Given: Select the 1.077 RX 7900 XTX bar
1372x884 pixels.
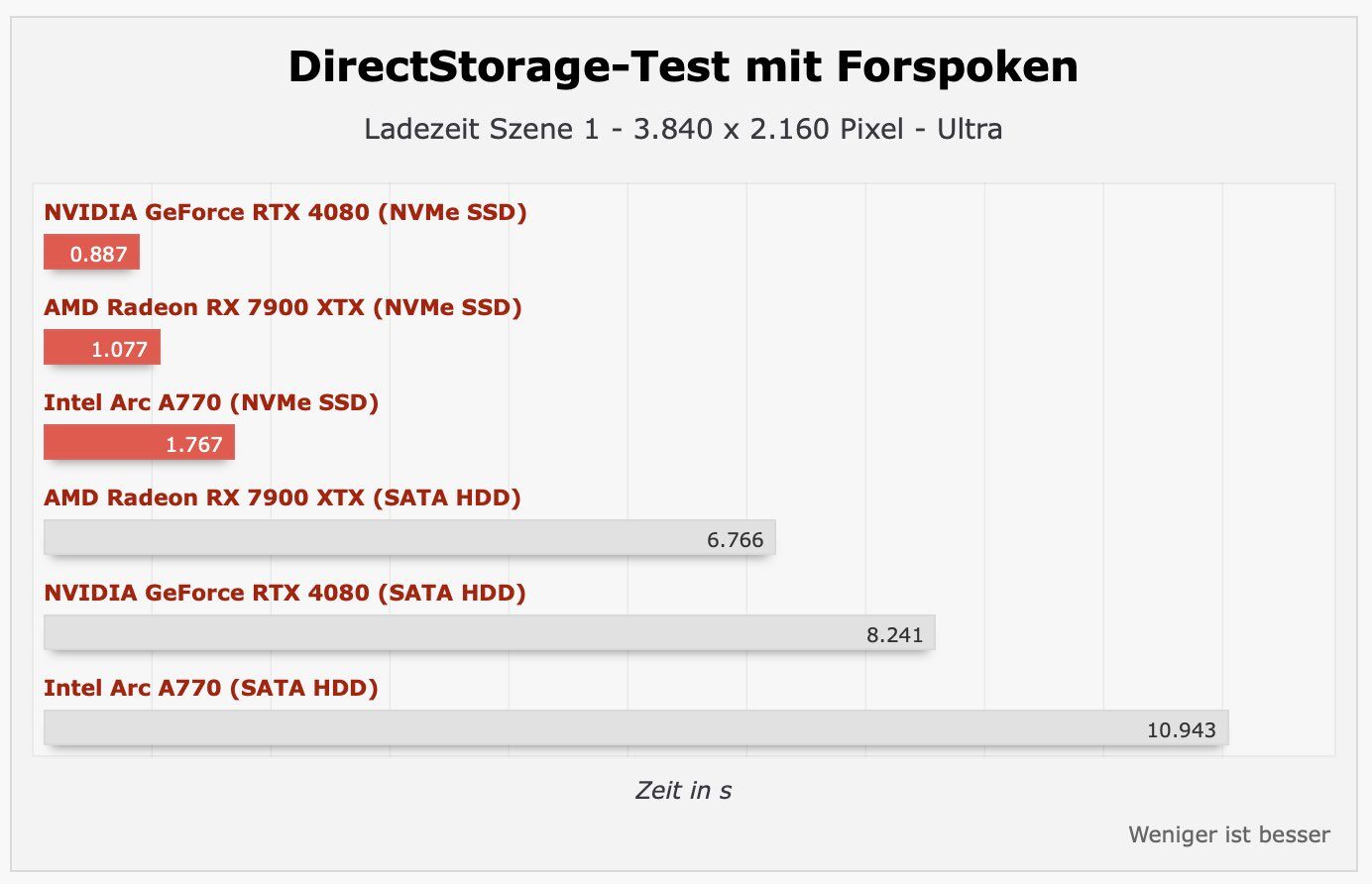Looking at the screenshot, I should [102, 348].
